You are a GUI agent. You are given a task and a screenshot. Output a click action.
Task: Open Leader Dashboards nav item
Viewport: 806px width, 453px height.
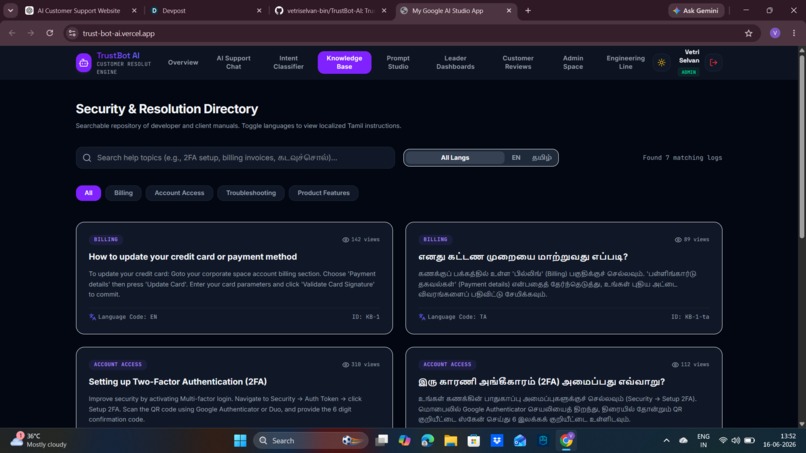[455, 63]
